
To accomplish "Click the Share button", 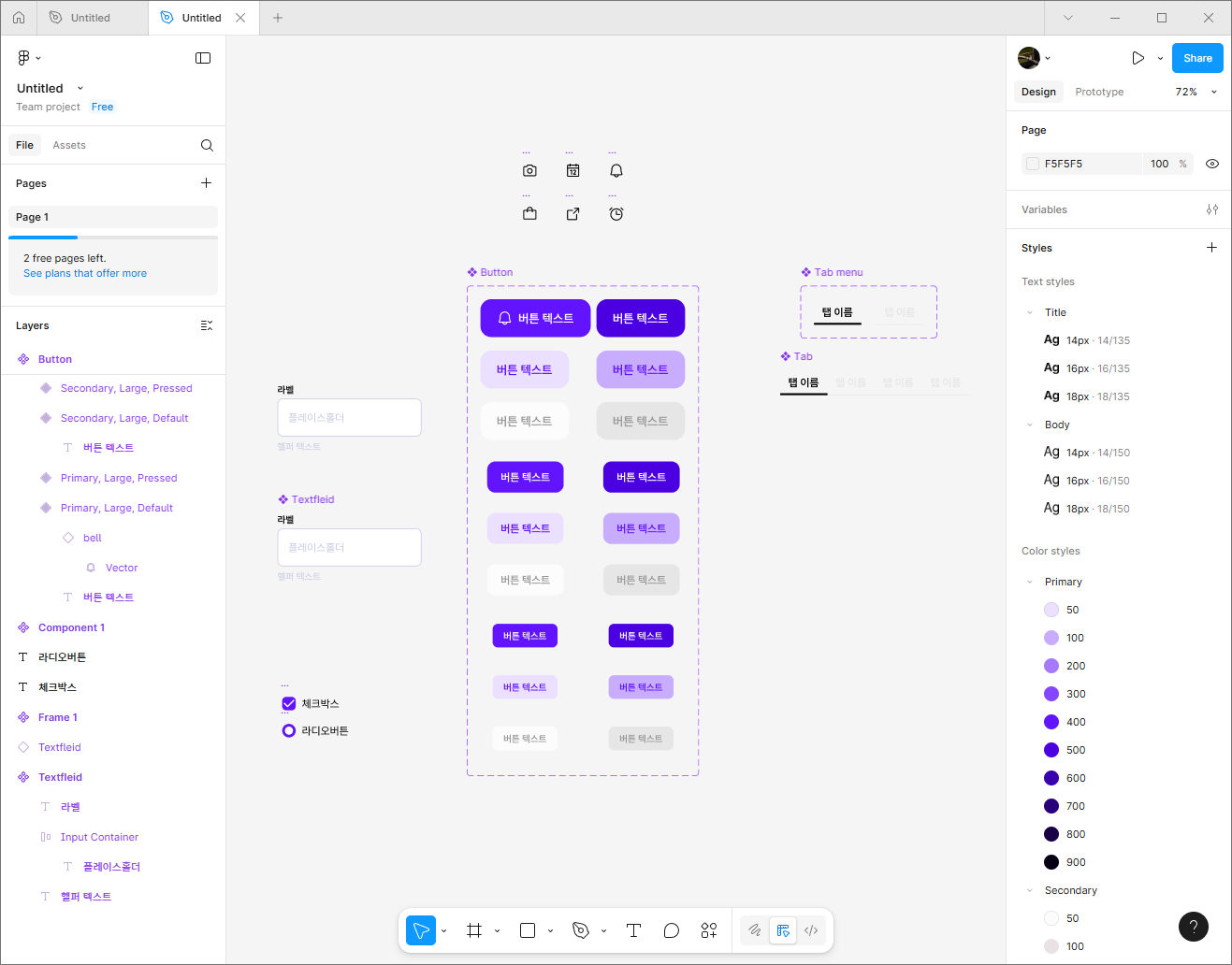I will [x=1197, y=58].
